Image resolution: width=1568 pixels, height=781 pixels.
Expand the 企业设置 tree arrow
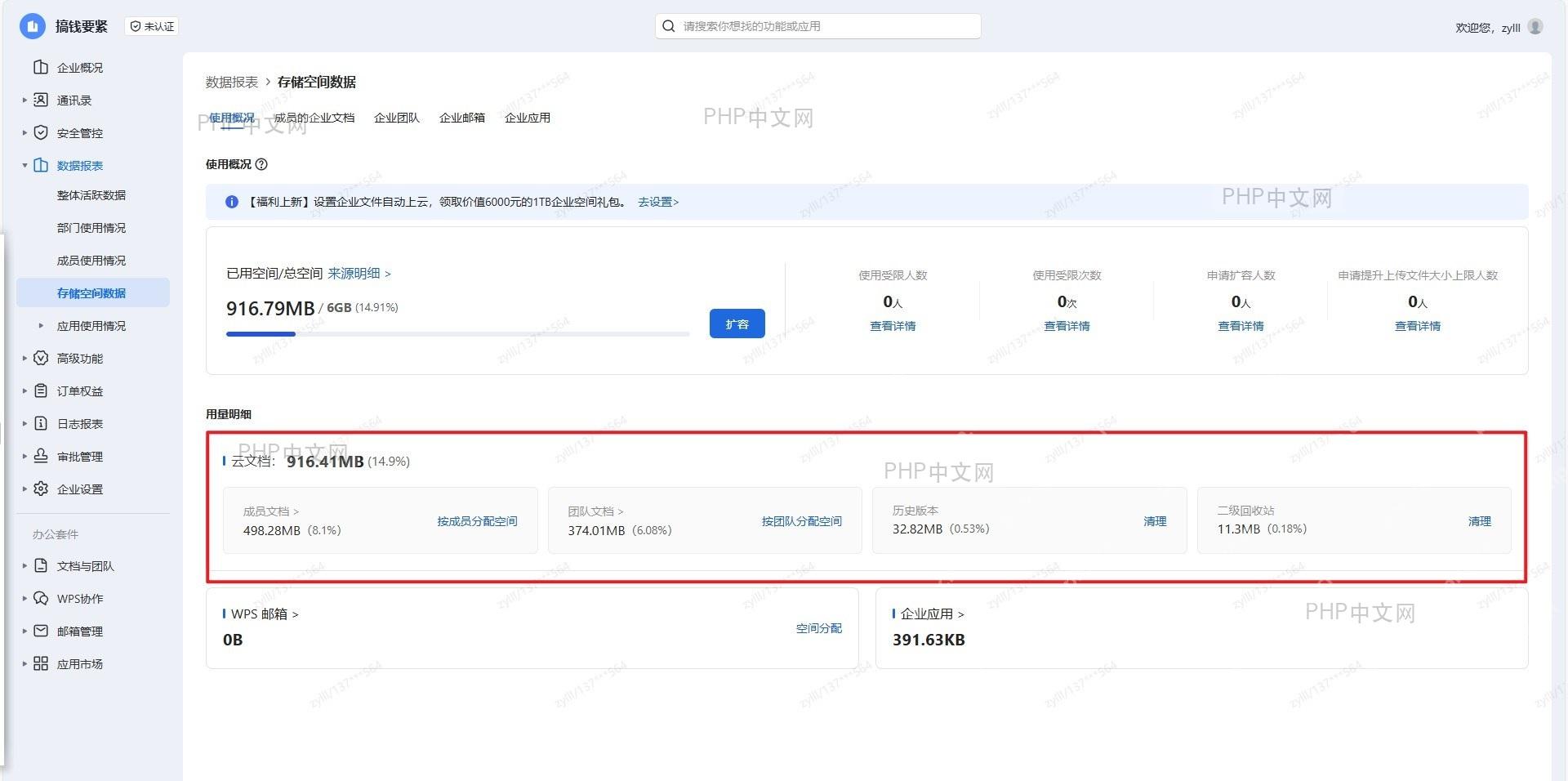click(24, 489)
